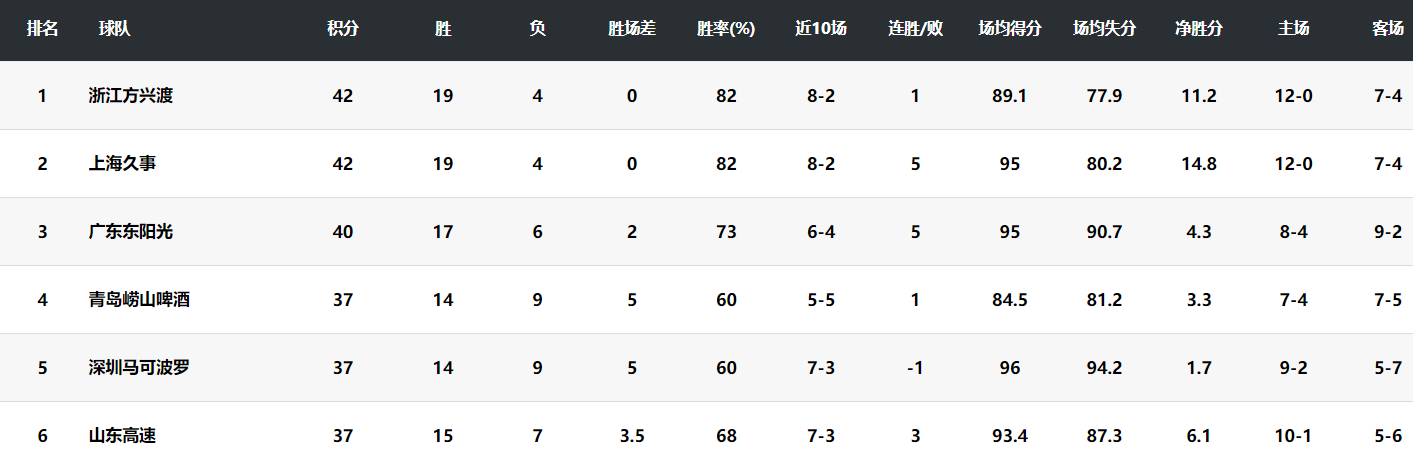Click the 负 column header
The image size is (1413, 466).
(538, 30)
